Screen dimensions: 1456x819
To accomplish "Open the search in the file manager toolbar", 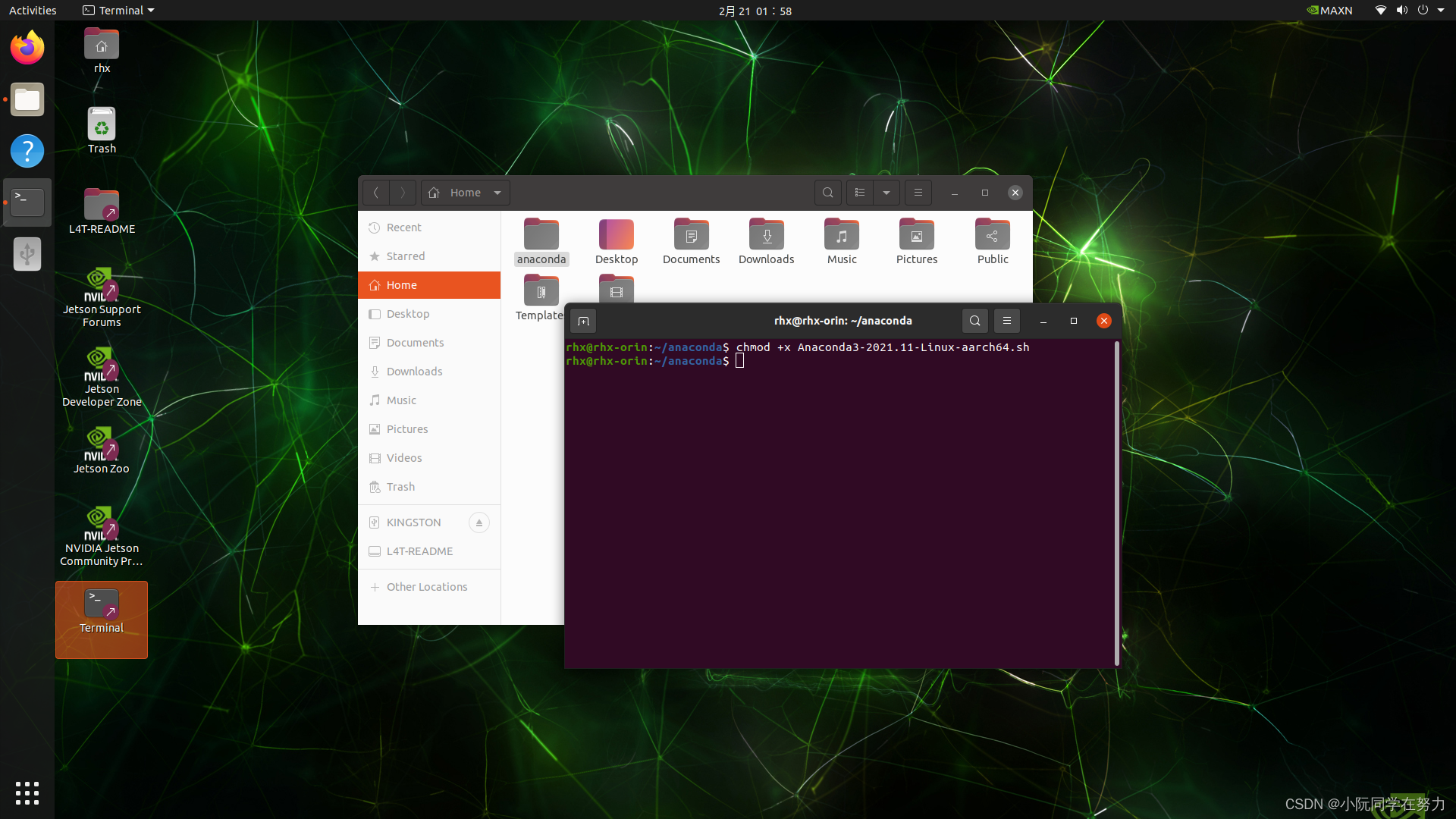I will point(827,192).
